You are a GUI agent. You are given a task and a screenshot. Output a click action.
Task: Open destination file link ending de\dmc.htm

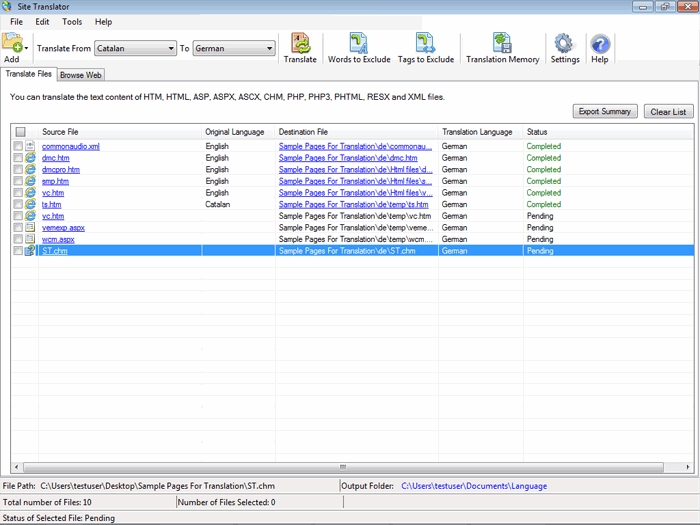(x=348, y=158)
